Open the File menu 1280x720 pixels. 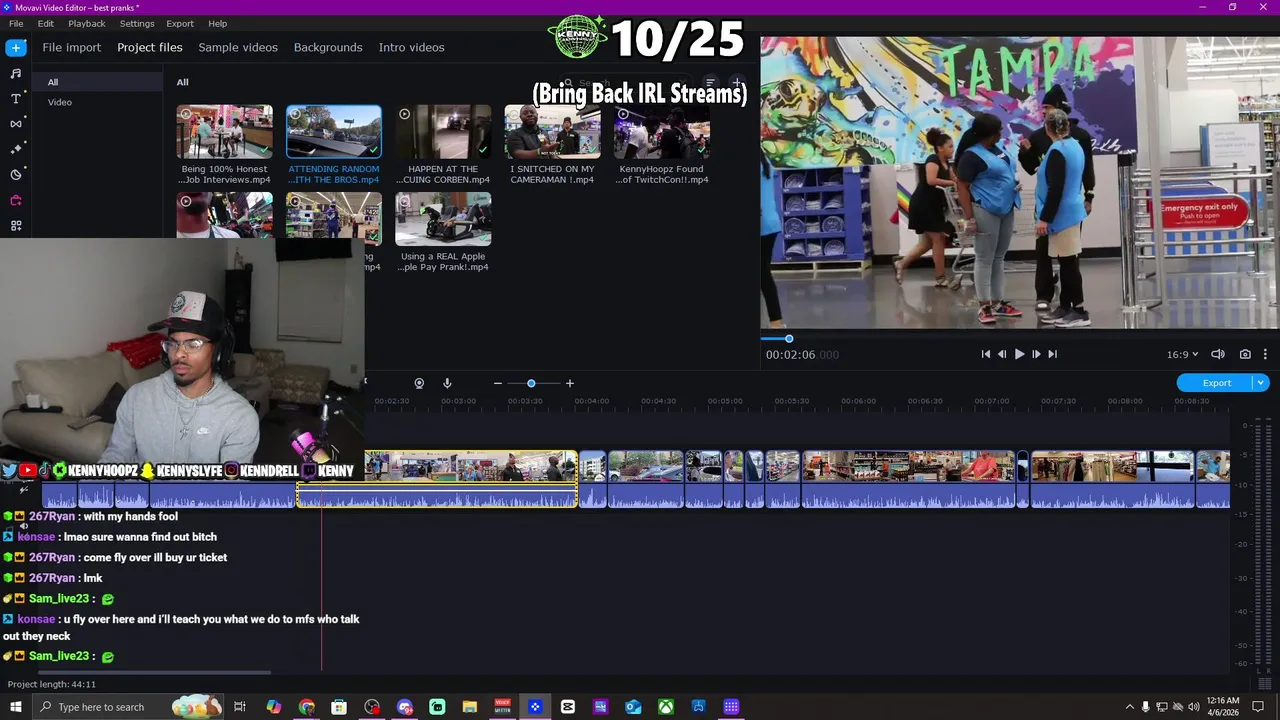[x=16, y=23]
